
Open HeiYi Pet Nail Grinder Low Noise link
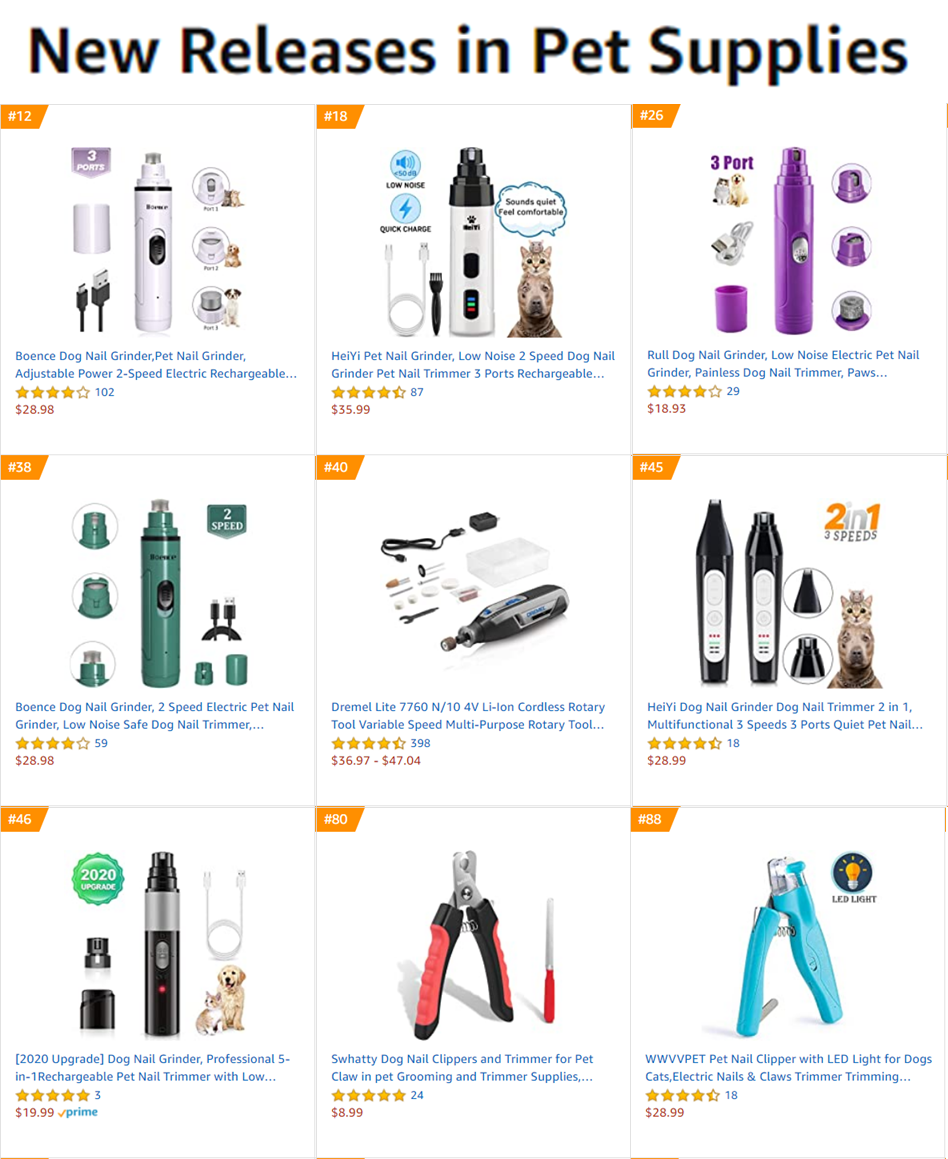pyautogui.click(x=473, y=365)
